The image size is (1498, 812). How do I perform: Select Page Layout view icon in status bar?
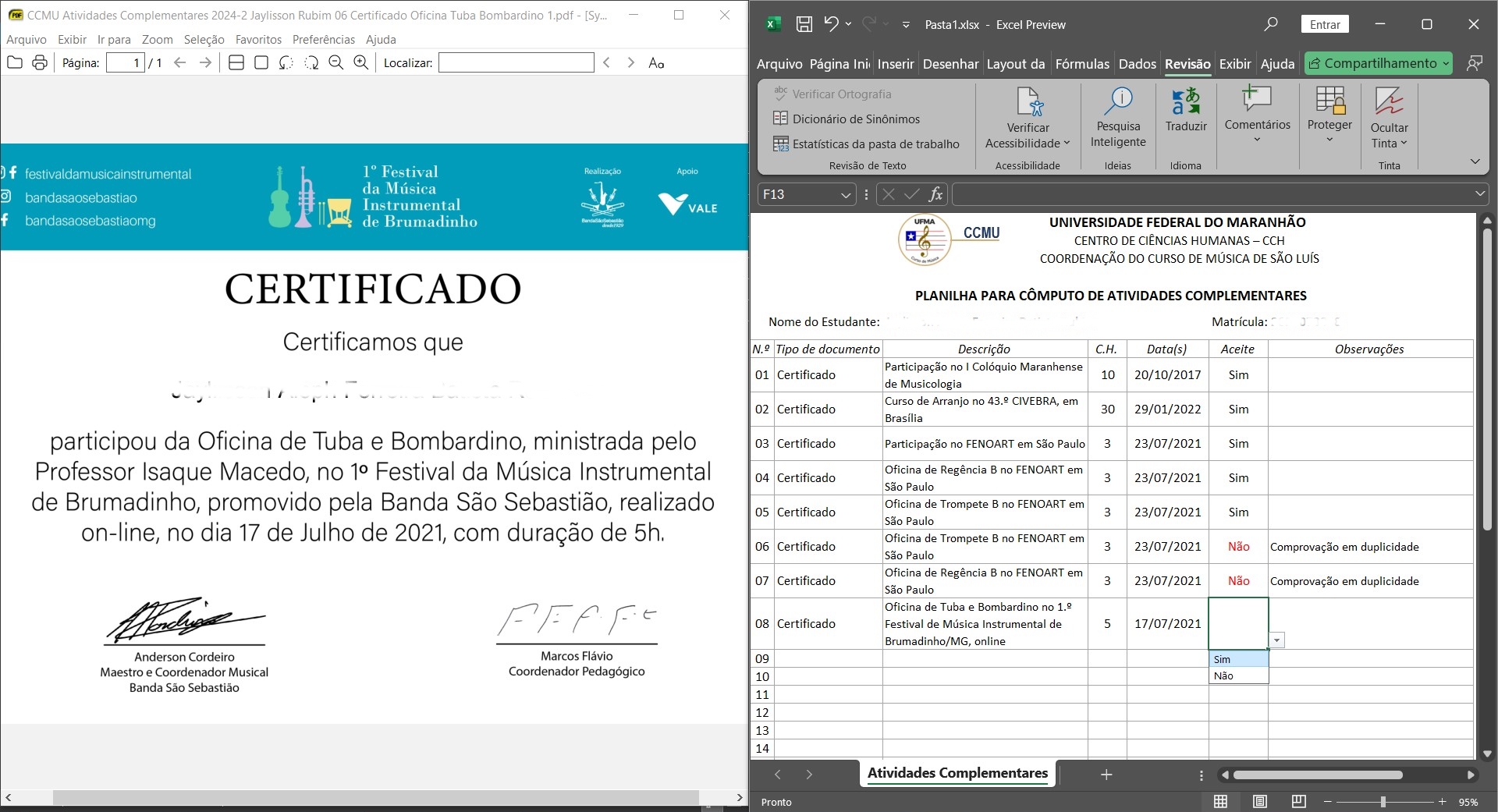pyautogui.click(x=1259, y=802)
